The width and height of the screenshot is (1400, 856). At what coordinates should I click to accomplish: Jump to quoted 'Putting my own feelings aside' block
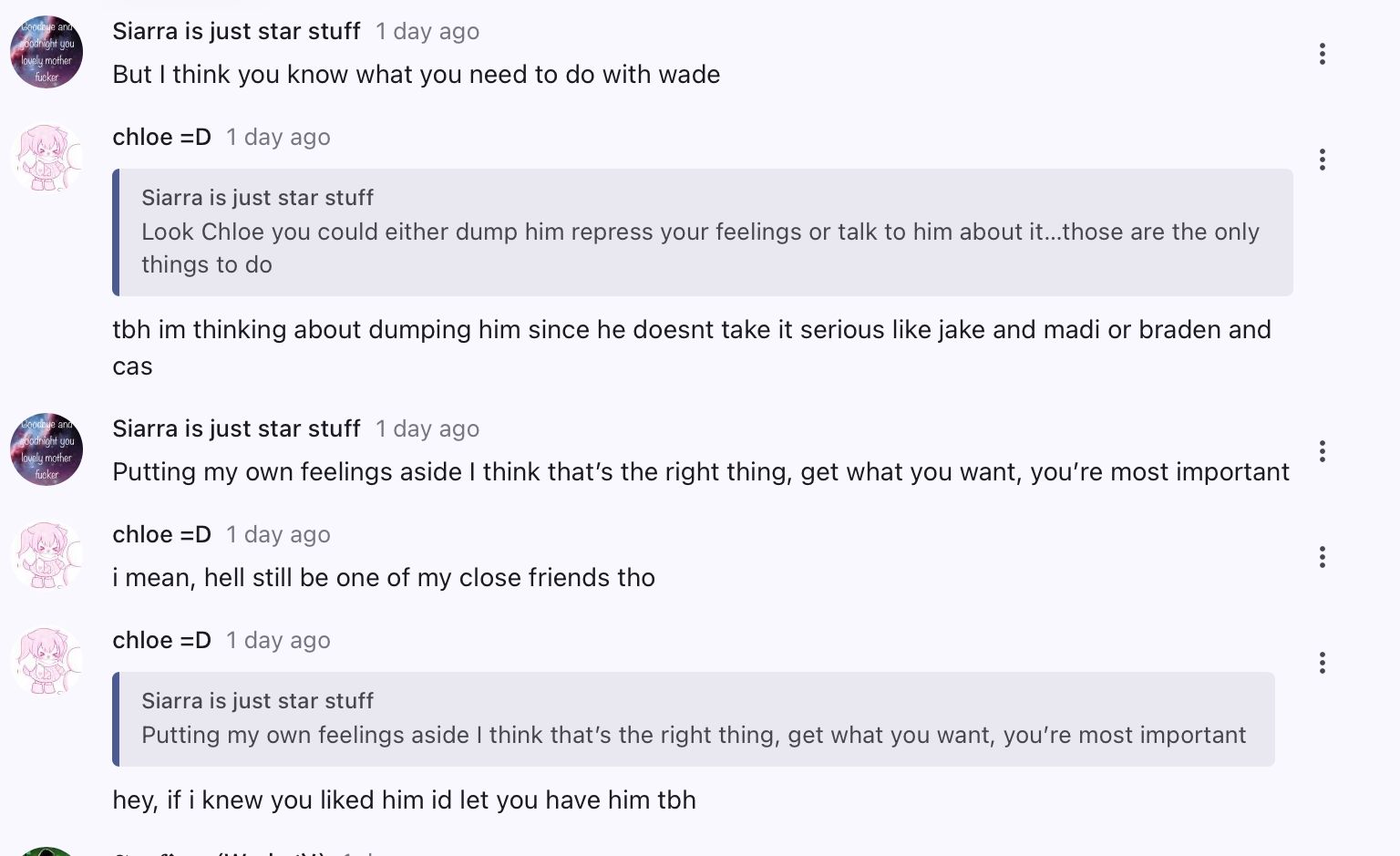693,719
